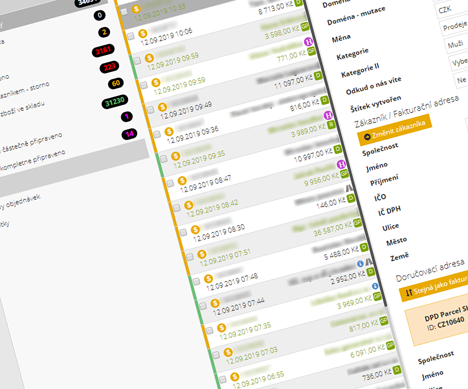Image resolution: width=468 pixels, height=389 pixels.
Task: Open the 'kompletně připraveno' sidebar item
Action: [33, 161]
